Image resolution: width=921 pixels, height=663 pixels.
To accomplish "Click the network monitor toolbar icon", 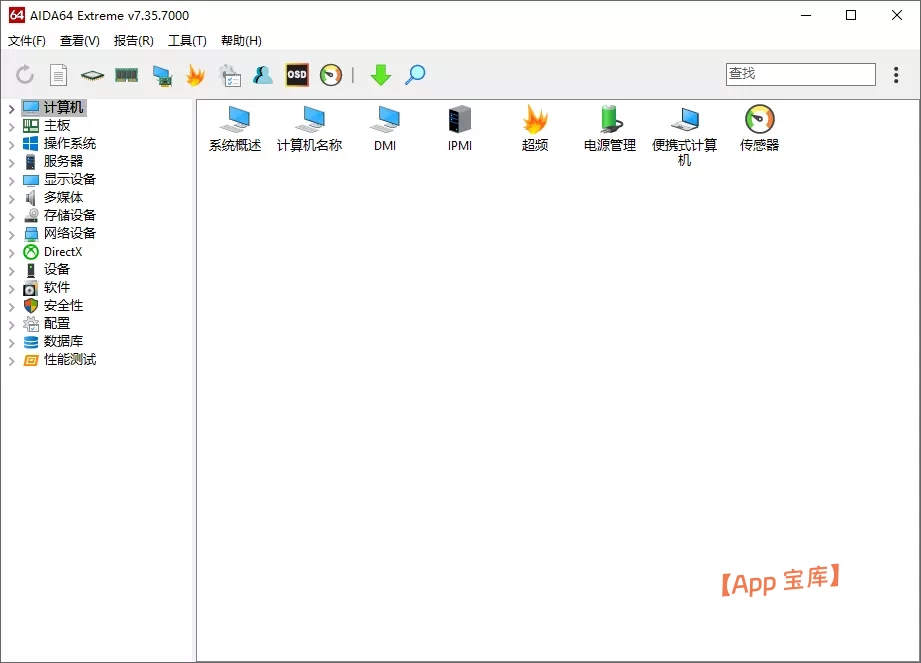I will pos(162,76).
